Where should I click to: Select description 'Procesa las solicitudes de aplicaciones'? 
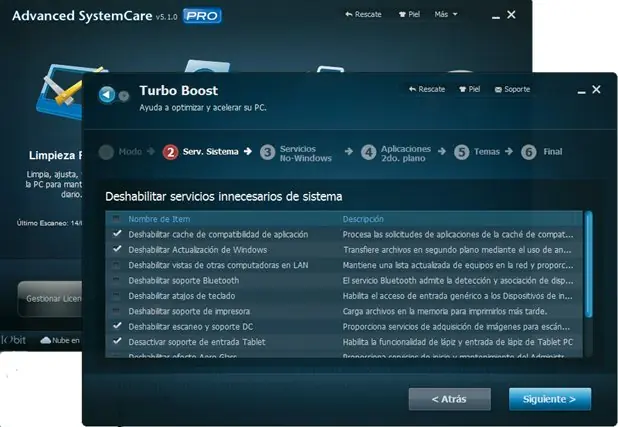(x=458, y=234)
